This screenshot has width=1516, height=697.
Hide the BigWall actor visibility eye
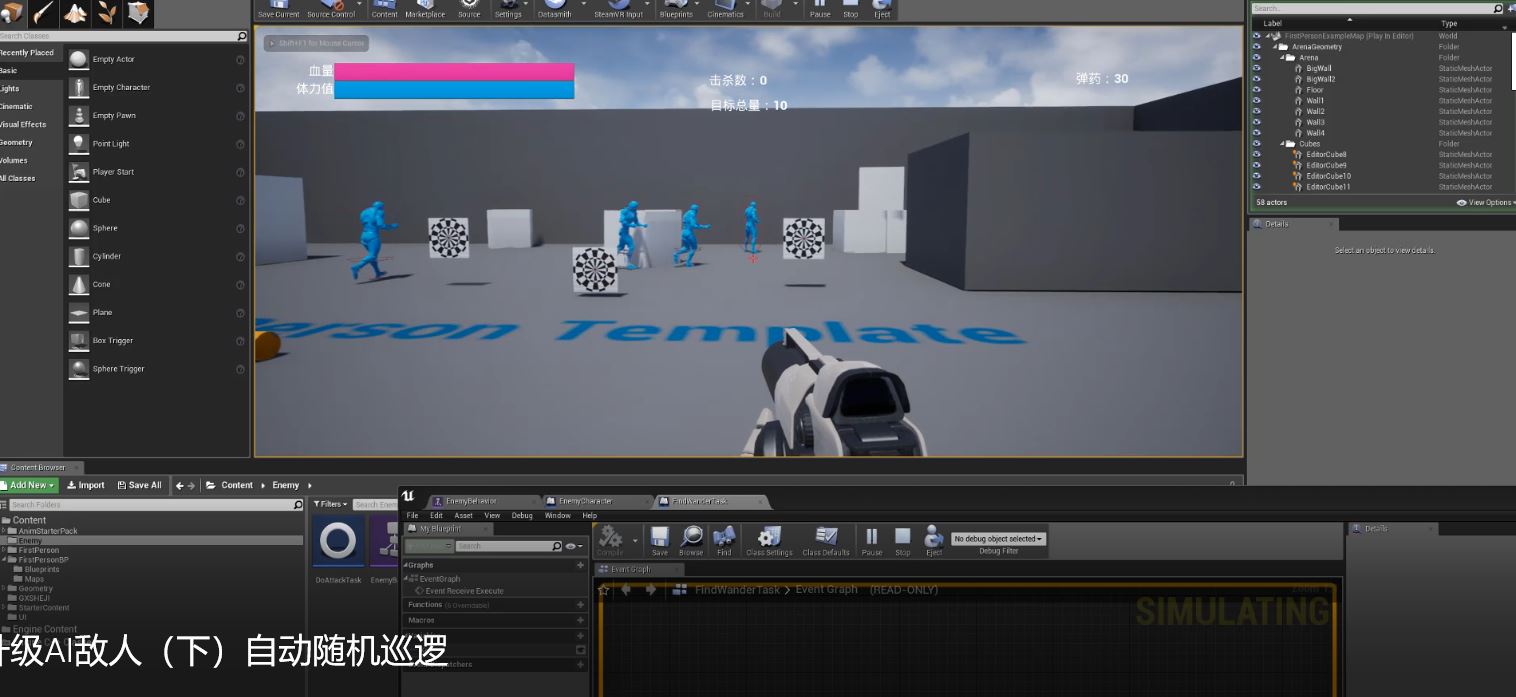[1257, 69]
